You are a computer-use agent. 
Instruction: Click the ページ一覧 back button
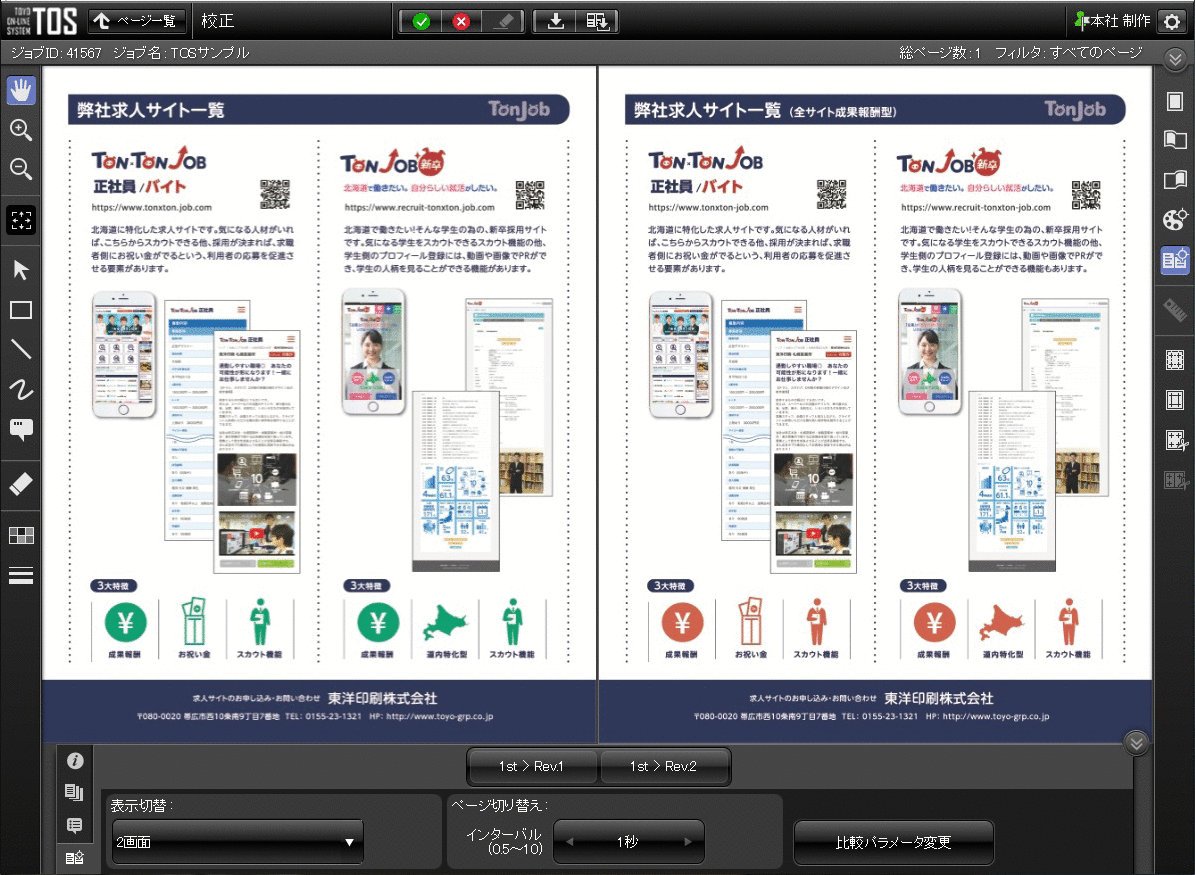tap(137, 21)
